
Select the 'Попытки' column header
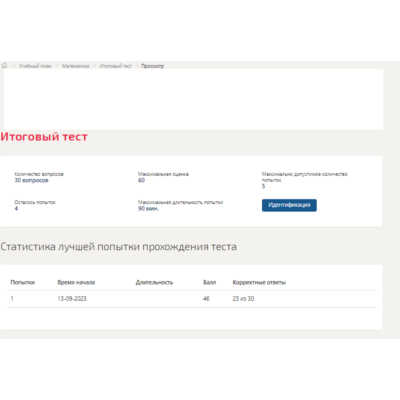[x=23, y=282]
